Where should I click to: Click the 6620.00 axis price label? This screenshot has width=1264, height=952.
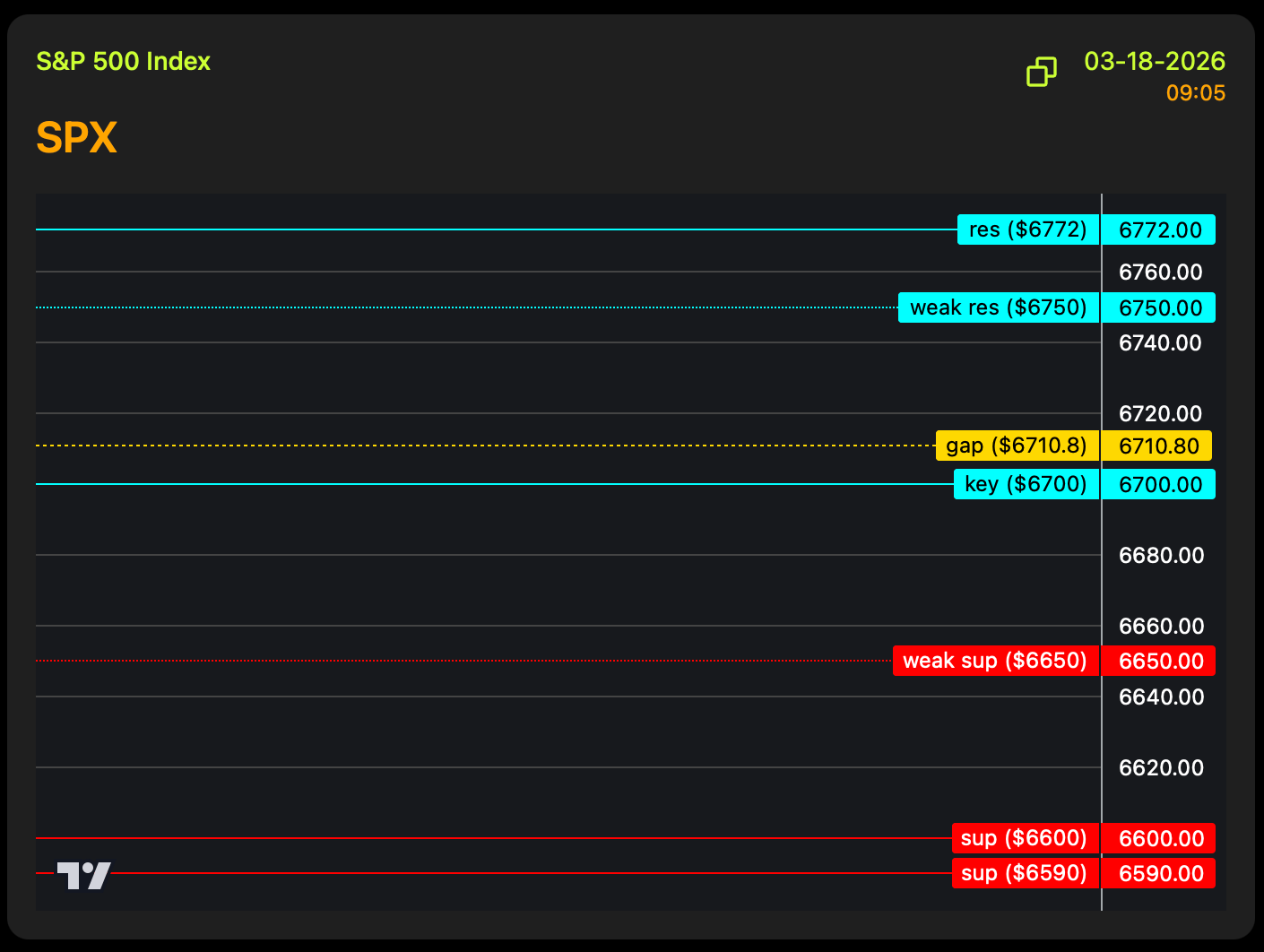coord(1161,767)
